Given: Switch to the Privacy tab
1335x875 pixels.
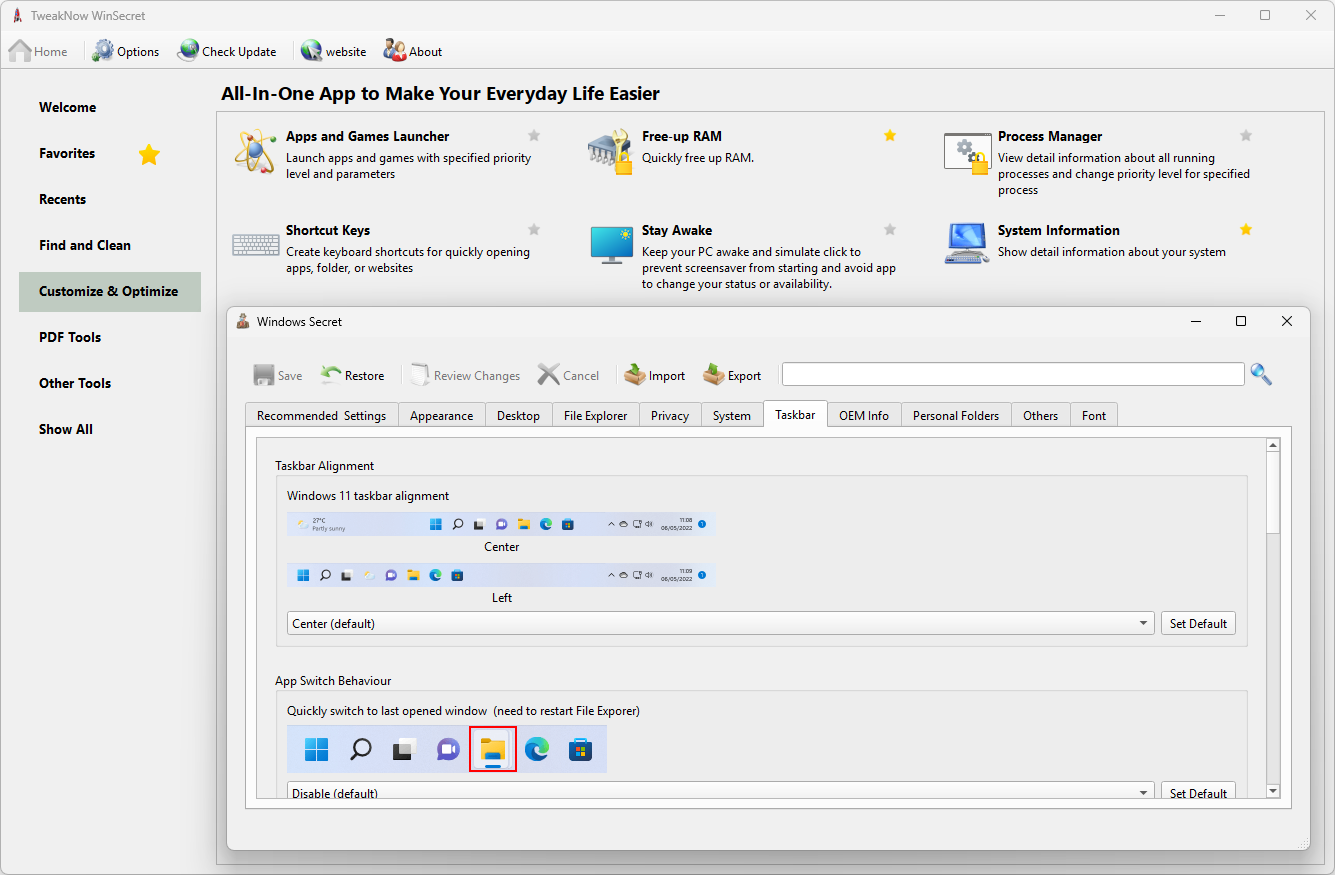Looking at the screenshot, I should click(x=669, y=415).
